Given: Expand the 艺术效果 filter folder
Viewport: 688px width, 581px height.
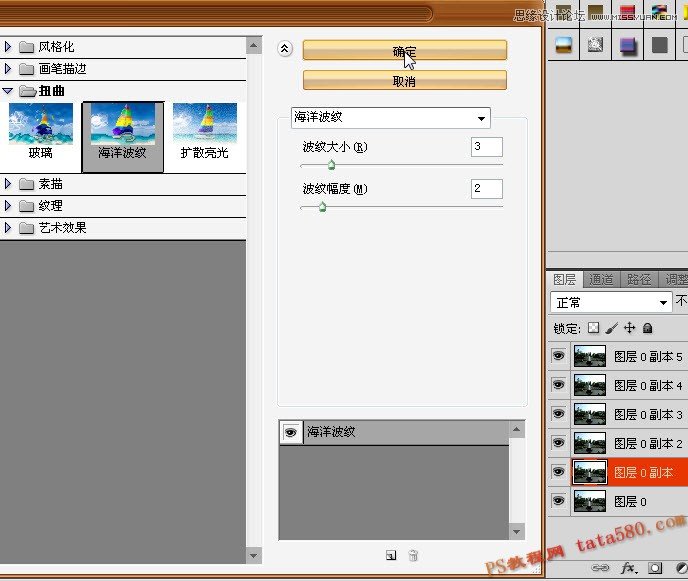Looking at the screenshot, I should coord(7,227).
